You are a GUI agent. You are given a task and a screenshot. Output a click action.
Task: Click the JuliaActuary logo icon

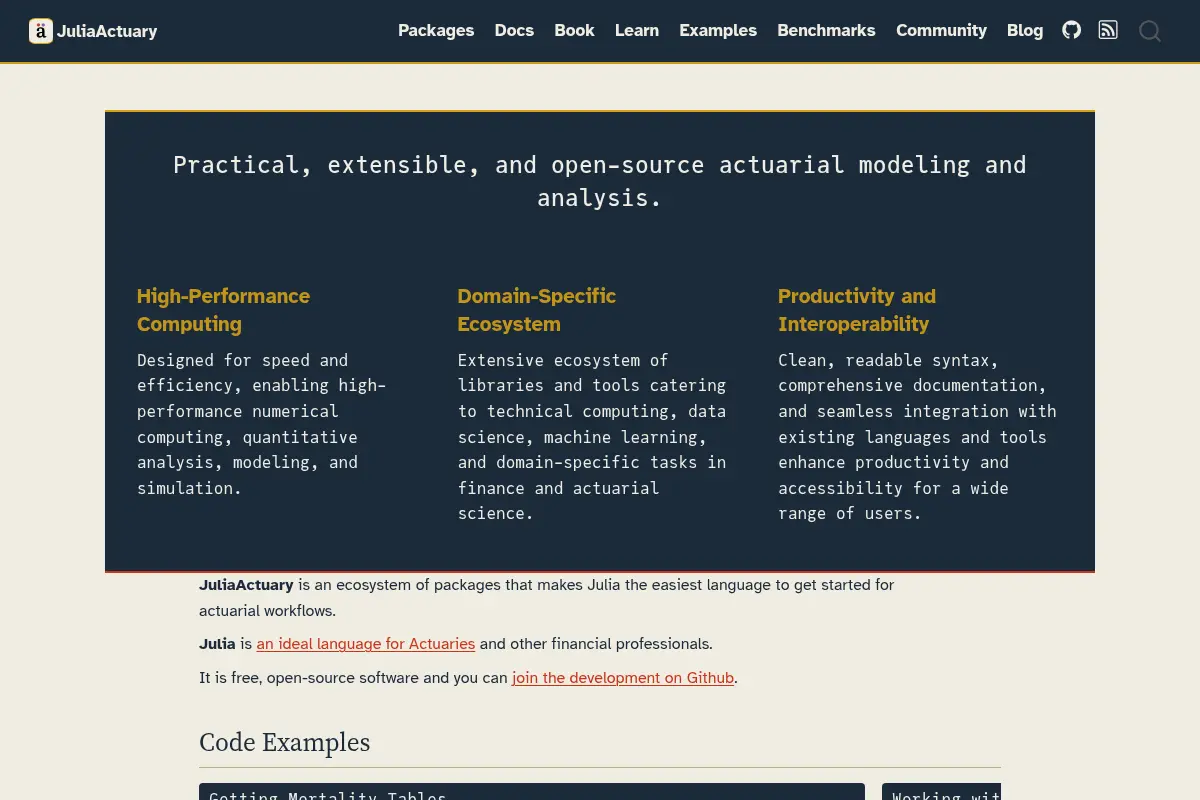click(x=40, y=31)
